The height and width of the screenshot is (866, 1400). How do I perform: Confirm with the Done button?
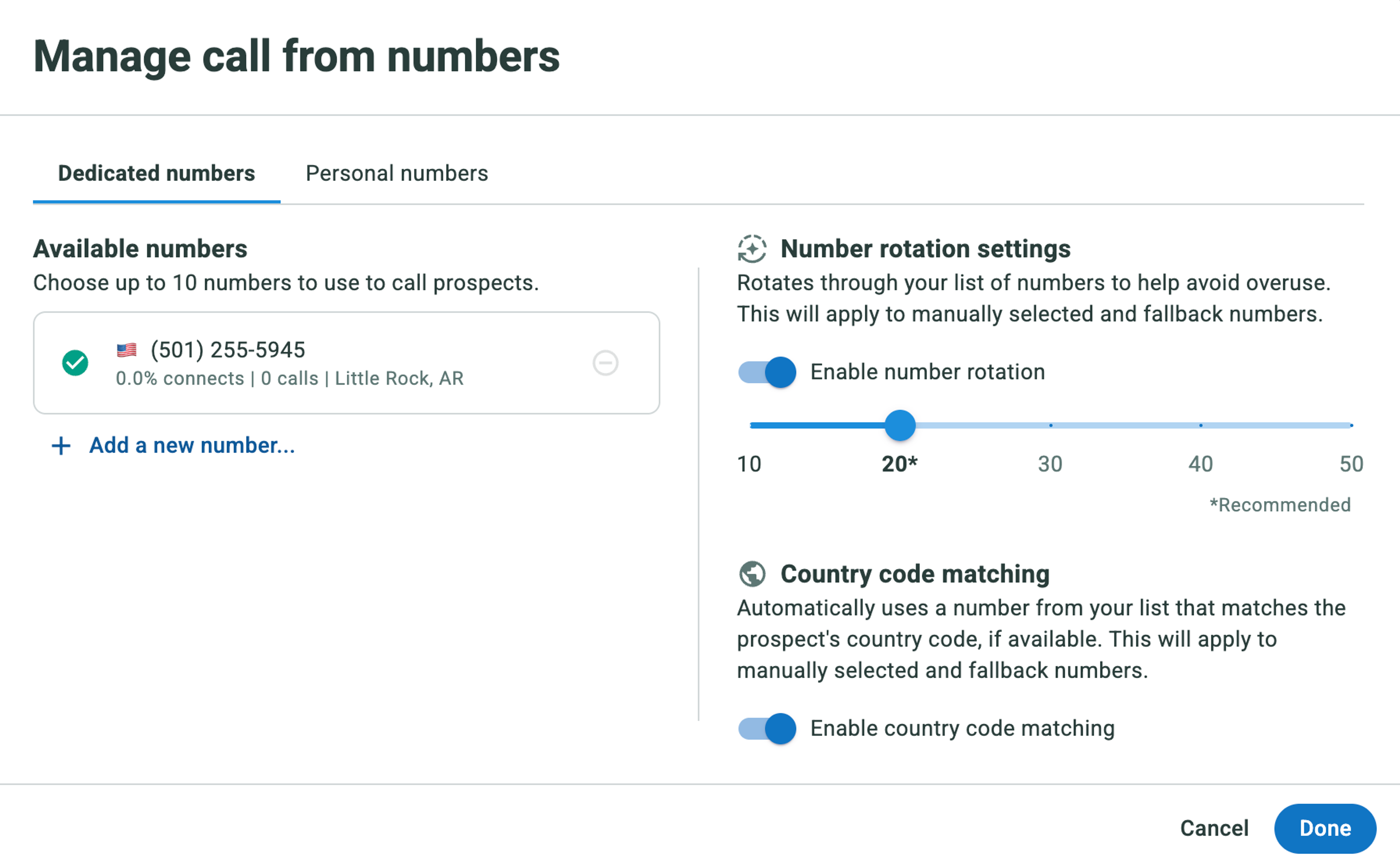[1325, 828]
